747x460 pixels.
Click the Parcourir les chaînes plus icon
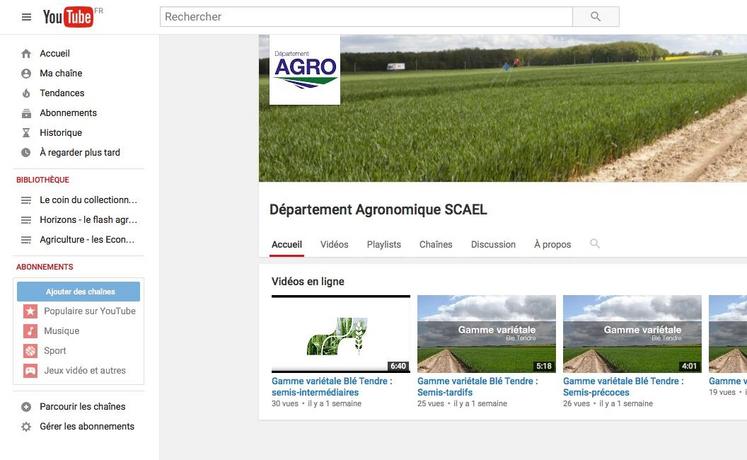click(x=26, y=407)
